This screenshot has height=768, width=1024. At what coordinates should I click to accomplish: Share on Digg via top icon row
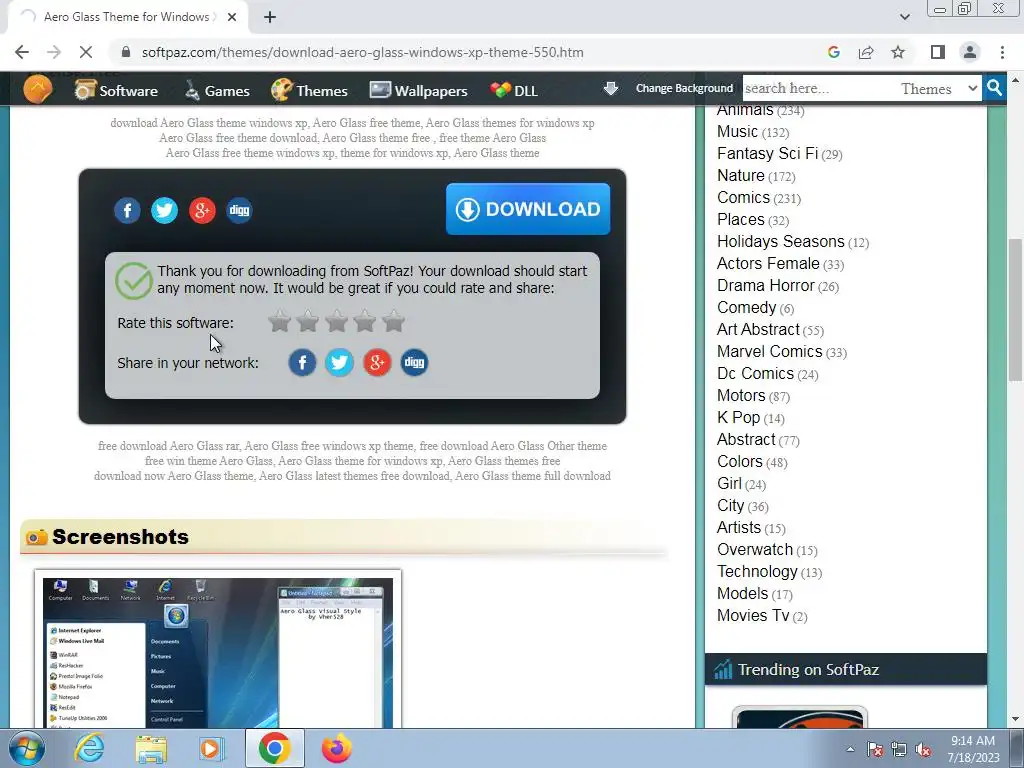click(239, 210)
